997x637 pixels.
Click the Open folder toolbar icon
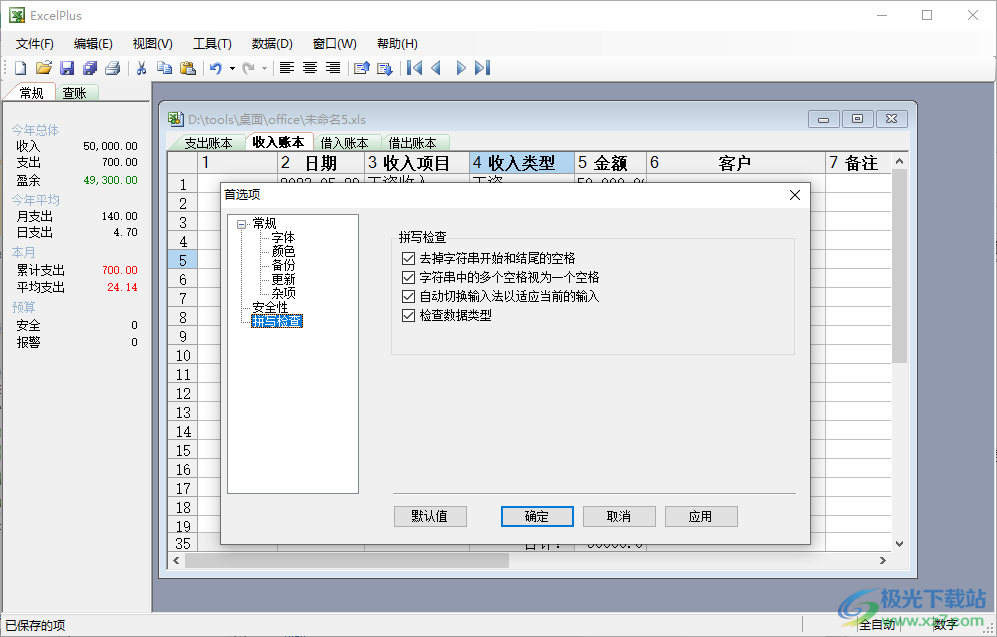click(43, 68)
